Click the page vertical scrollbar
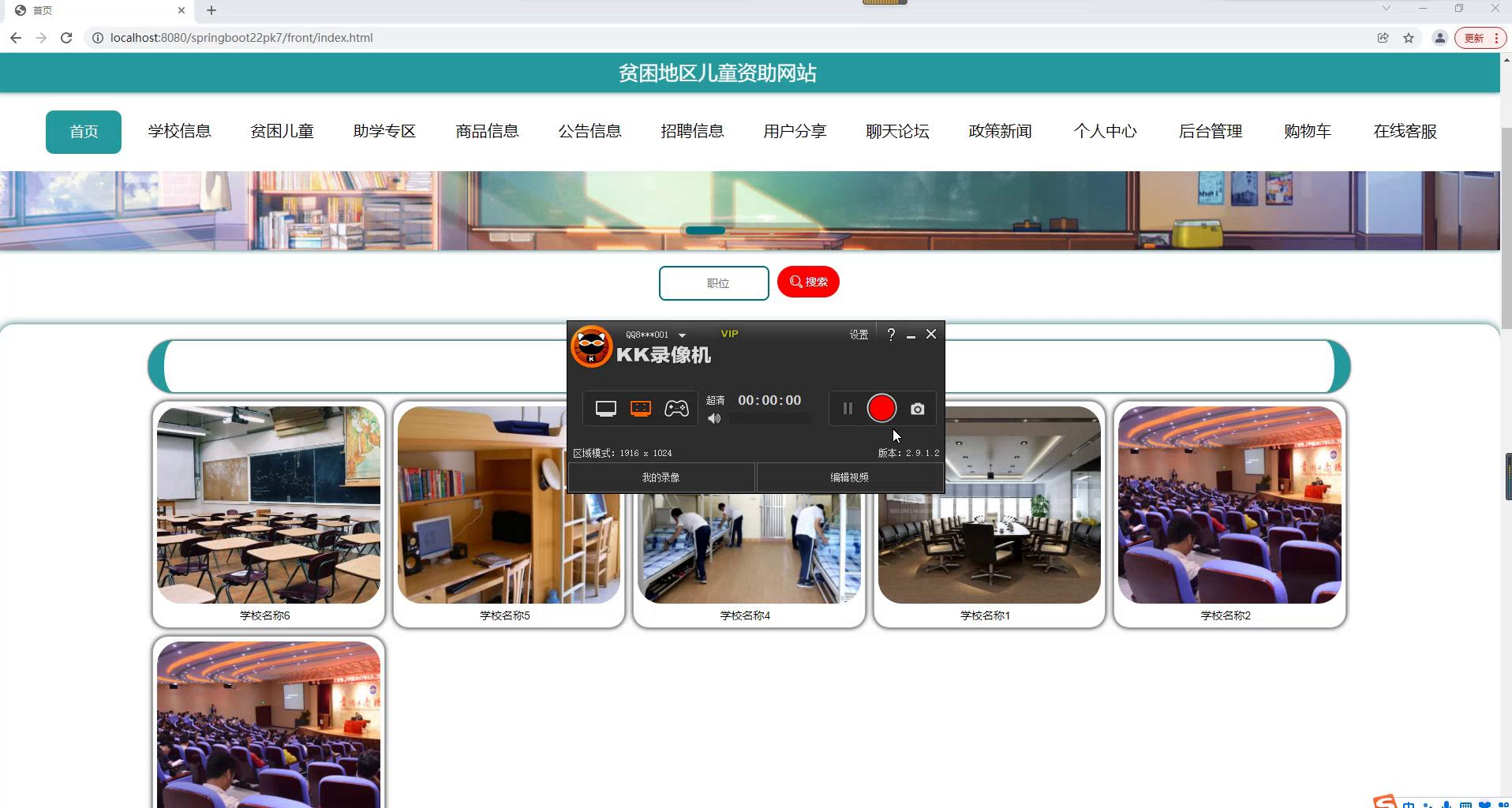The width and height of the screenshot is (1512, 808). pyautogui.click(x=1506, y=229)
